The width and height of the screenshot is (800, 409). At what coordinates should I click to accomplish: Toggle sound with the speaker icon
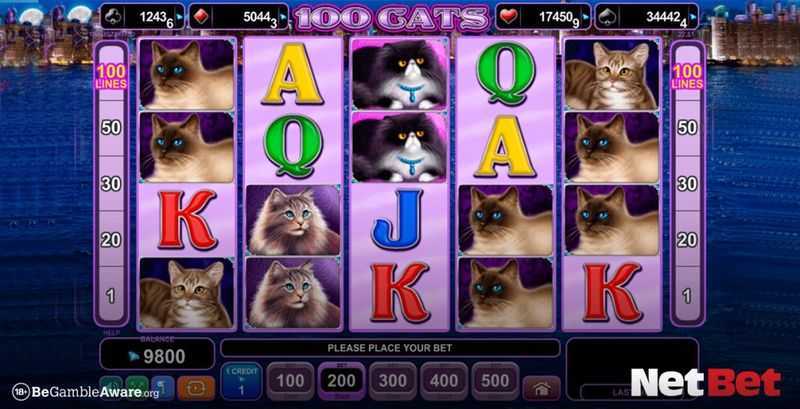point(111,385)
